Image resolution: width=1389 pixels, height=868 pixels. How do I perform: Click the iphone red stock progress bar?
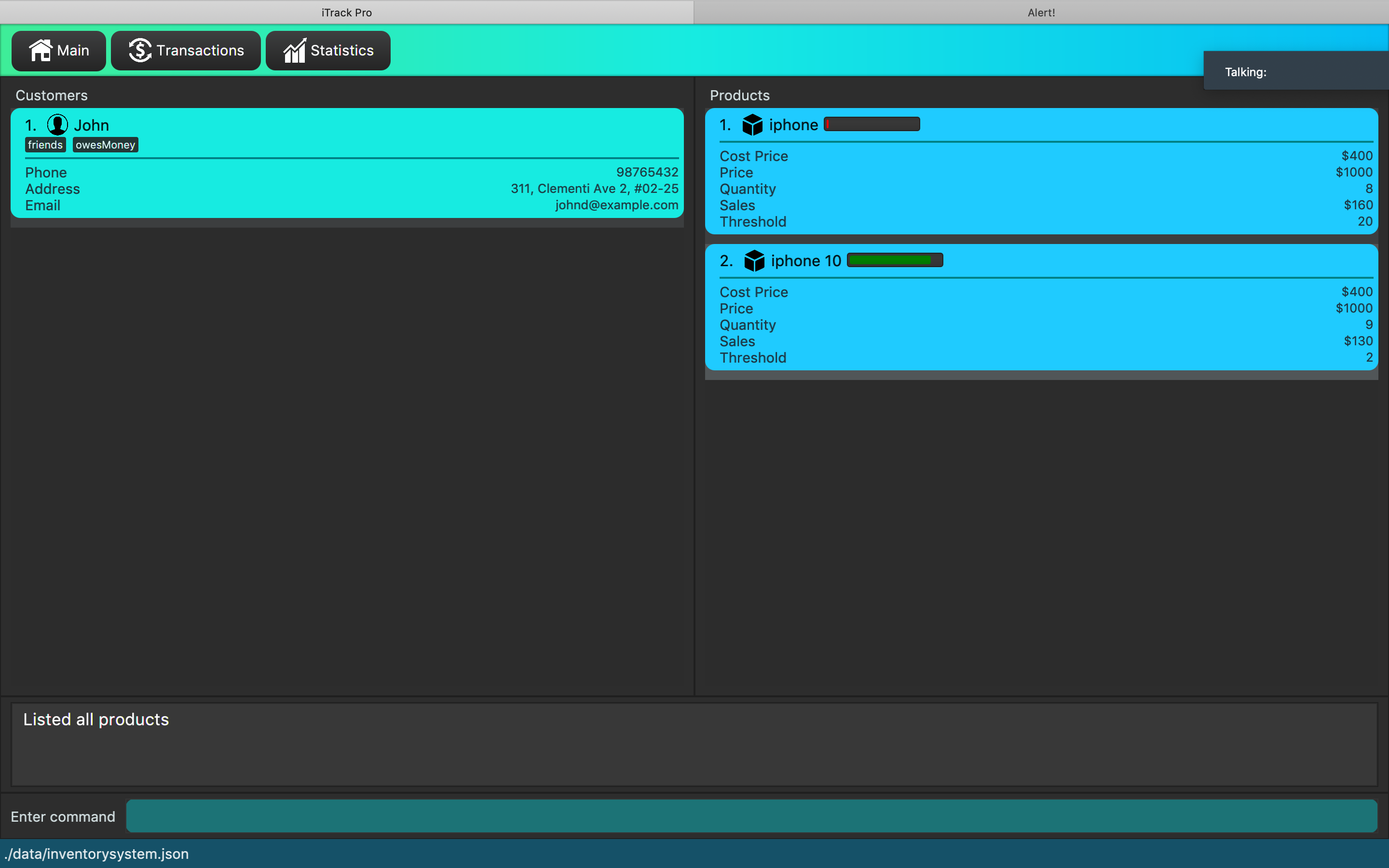[872, 124]
